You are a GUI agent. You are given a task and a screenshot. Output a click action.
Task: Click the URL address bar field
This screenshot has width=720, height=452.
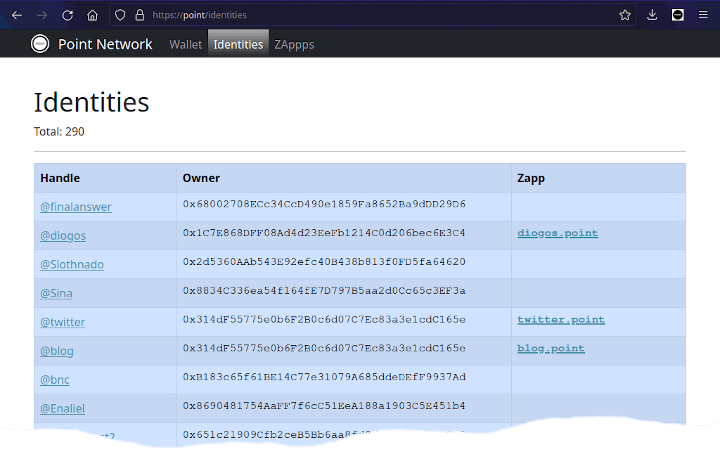click(x=380, y=15)
